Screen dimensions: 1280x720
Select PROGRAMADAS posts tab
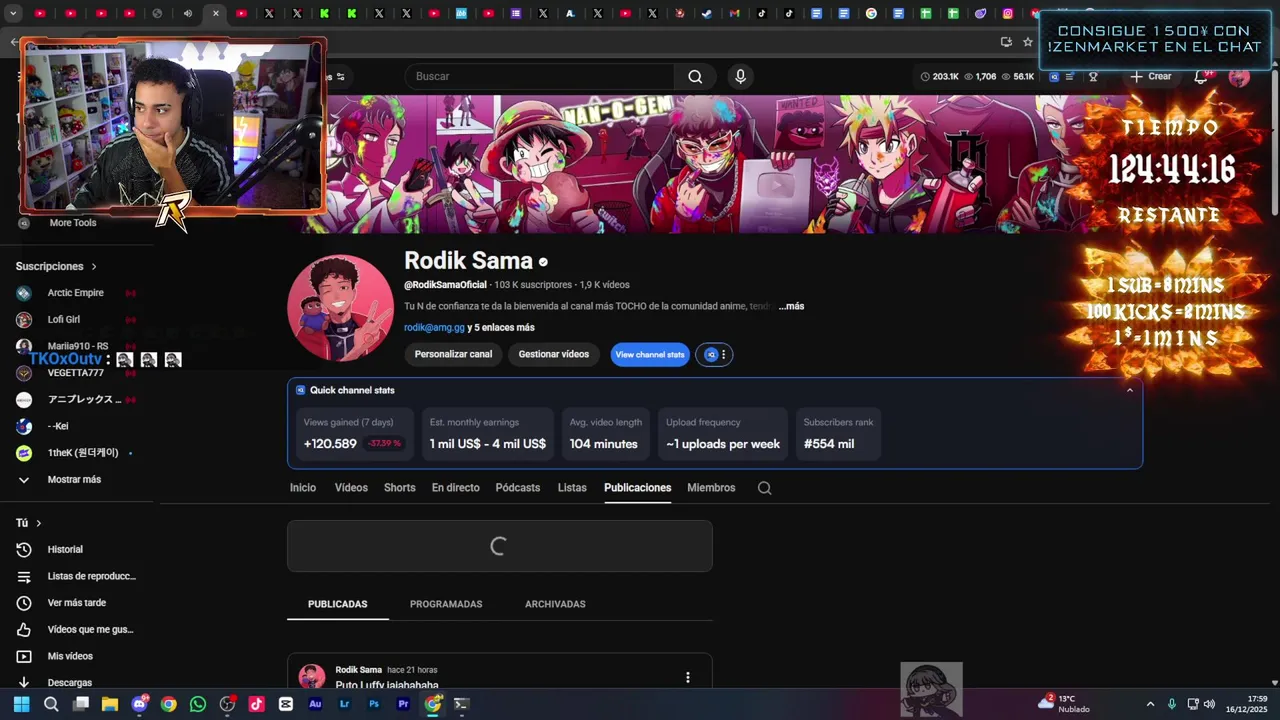(446, 604)
